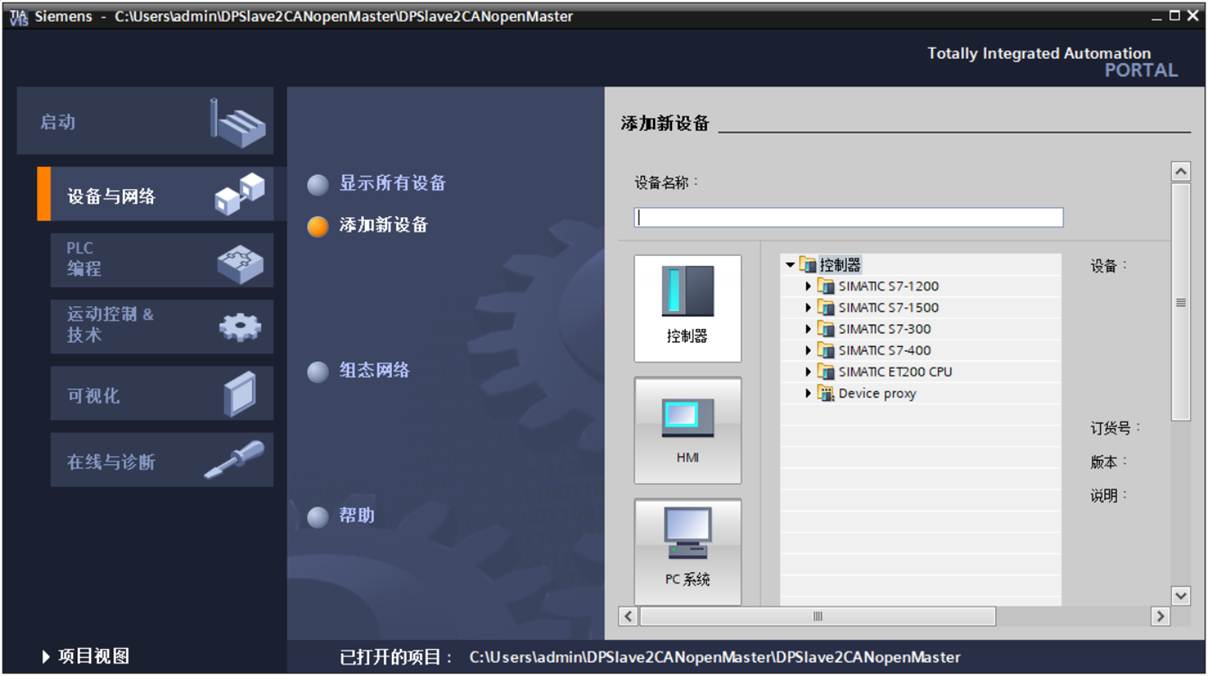1208x676 pixels.
Task: Click the 设备: label text
Action: point(1109,266)
